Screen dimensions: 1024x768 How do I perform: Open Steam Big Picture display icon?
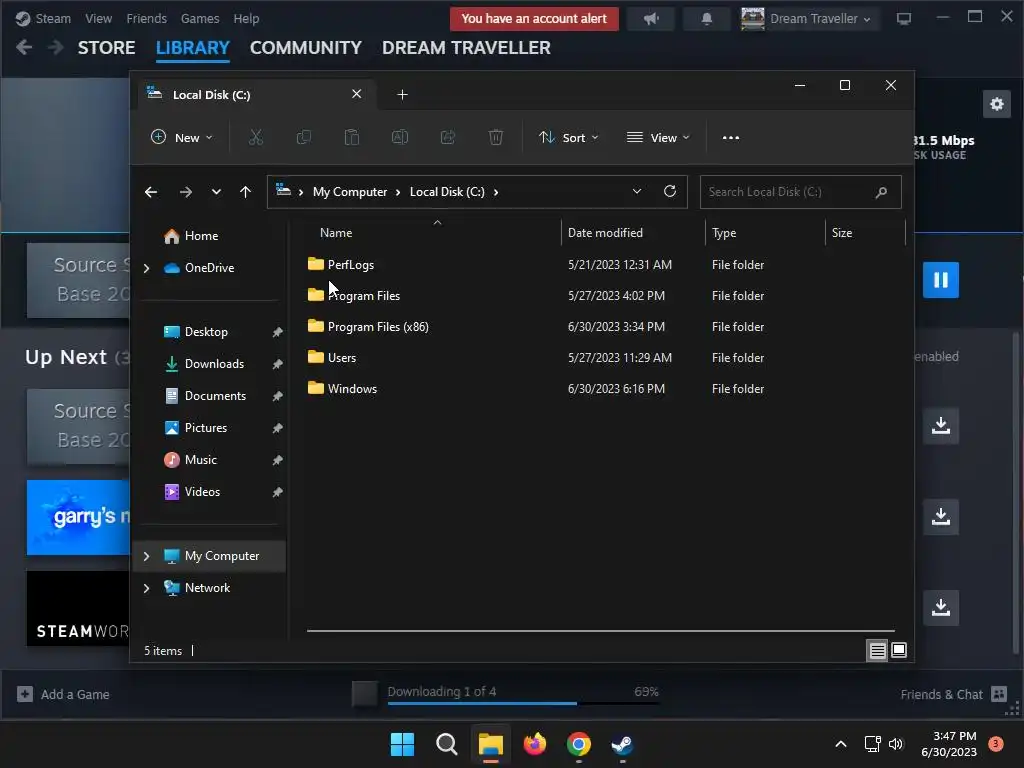click(904, 19)
